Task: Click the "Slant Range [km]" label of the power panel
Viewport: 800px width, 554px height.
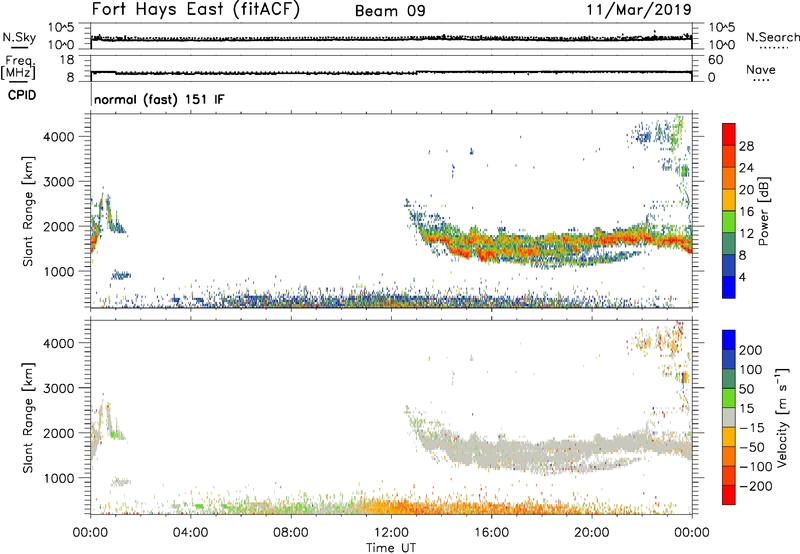Action: 28,211
